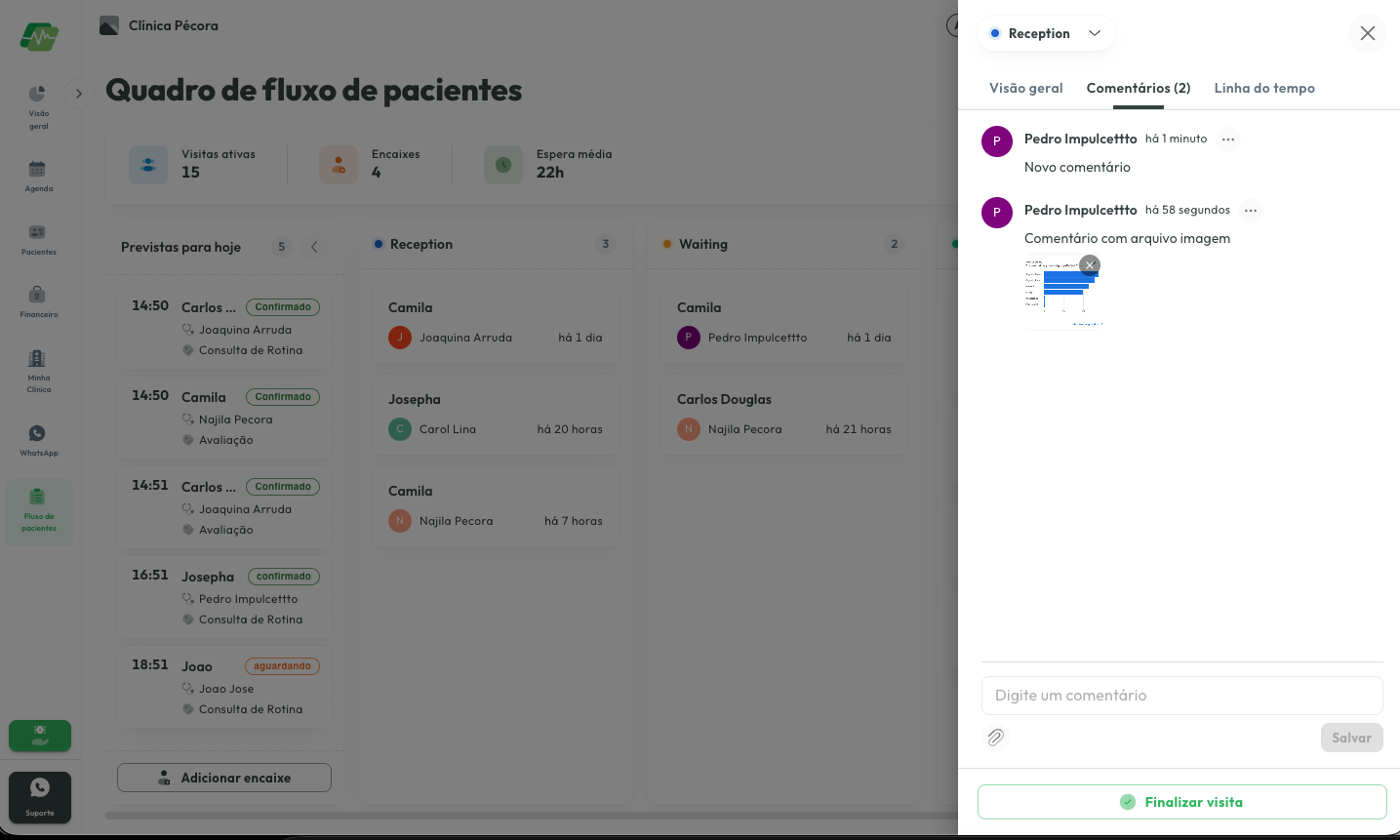This screenshot has width=1400, height=840.
Task: Open the Reception status dropdown
Action: pos(1046,33)
